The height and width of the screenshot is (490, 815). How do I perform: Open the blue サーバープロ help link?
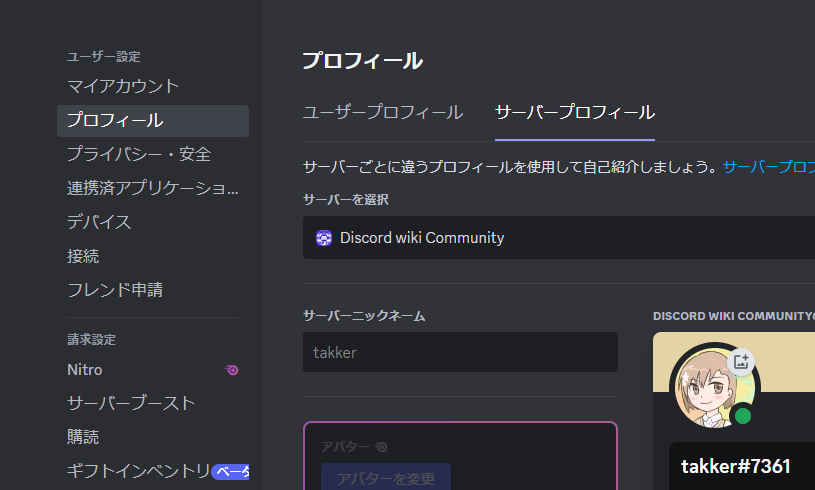pos(768,166)
